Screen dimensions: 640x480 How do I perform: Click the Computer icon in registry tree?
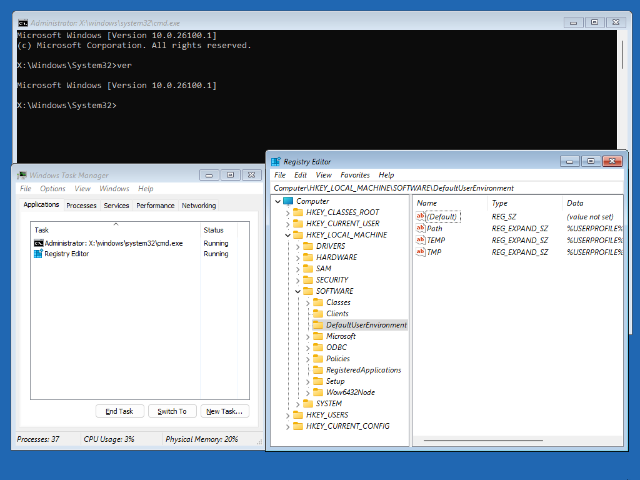click(288, 201)
